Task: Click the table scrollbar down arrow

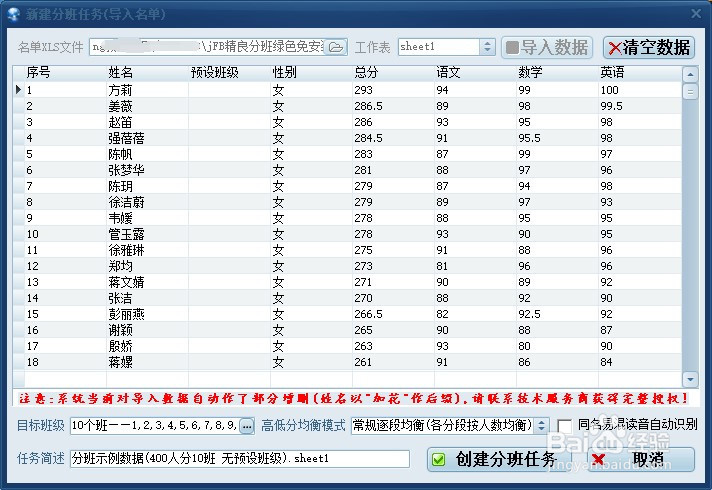Action: [690, 379]
